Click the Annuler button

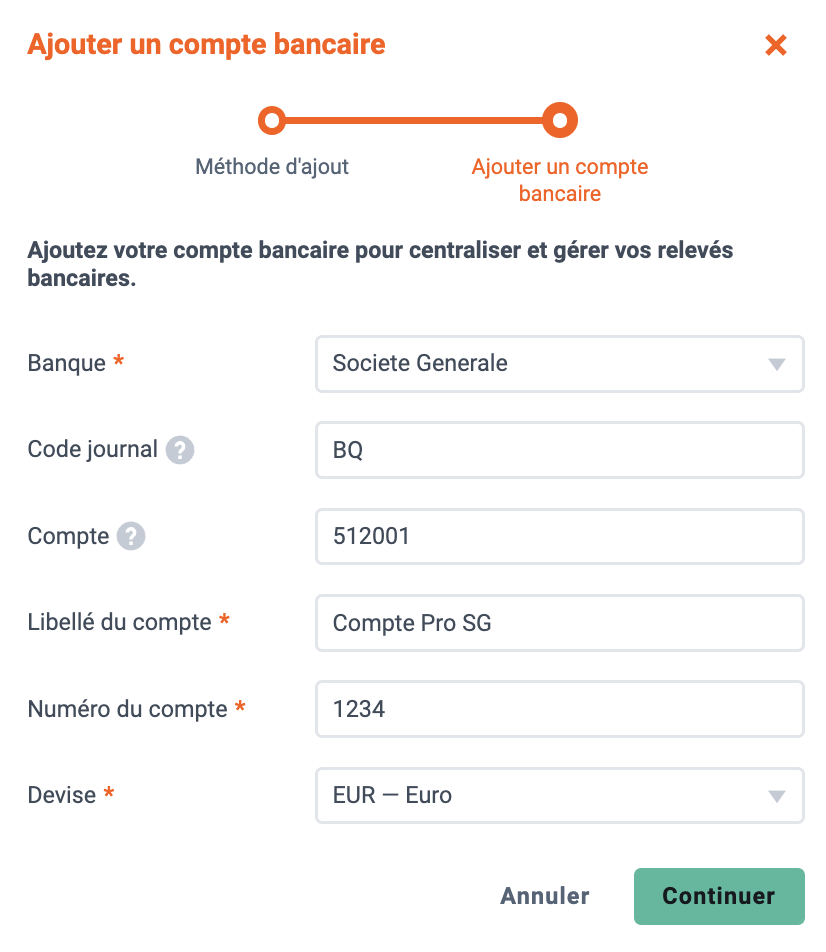pos(545,896)
